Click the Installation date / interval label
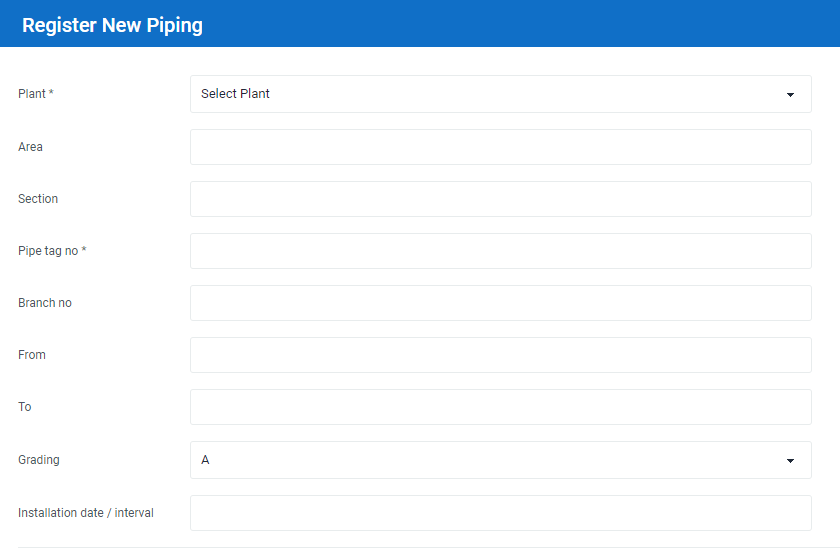The image size is (840, 556). (86, 513)
